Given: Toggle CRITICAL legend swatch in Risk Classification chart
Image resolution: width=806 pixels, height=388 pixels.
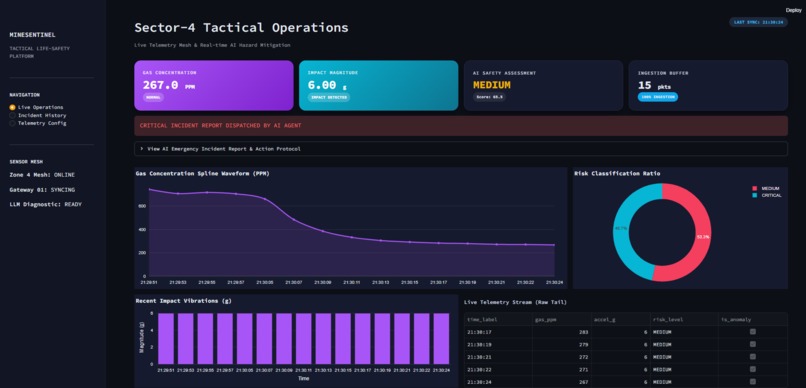Looking at the screenshot, I should tap(755, 195).
